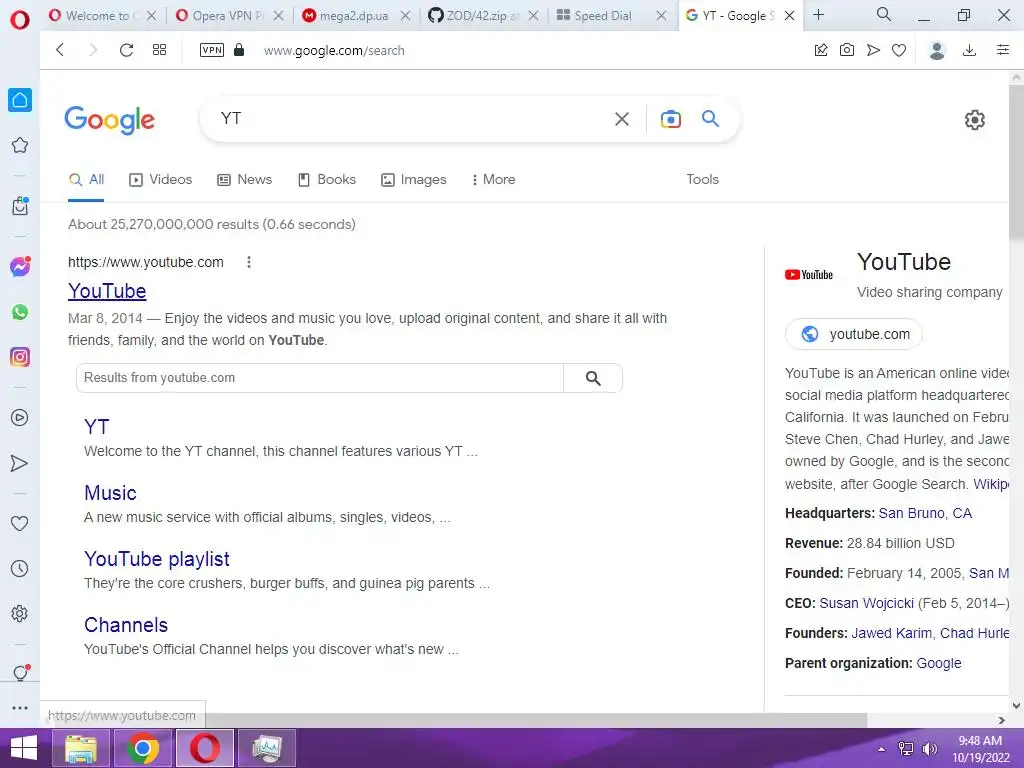Open Google quick settings gear
This screenshot has height=768, width=1024.
click(x=974, y=120)
